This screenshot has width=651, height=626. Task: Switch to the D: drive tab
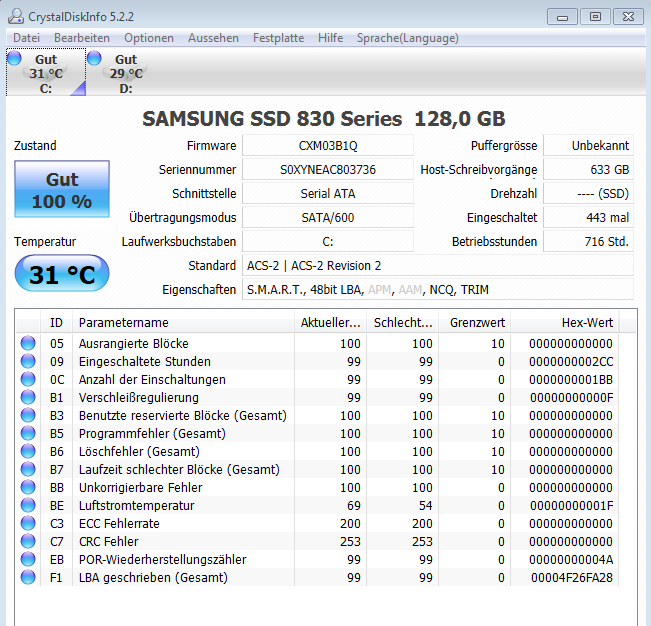(126, 72)
